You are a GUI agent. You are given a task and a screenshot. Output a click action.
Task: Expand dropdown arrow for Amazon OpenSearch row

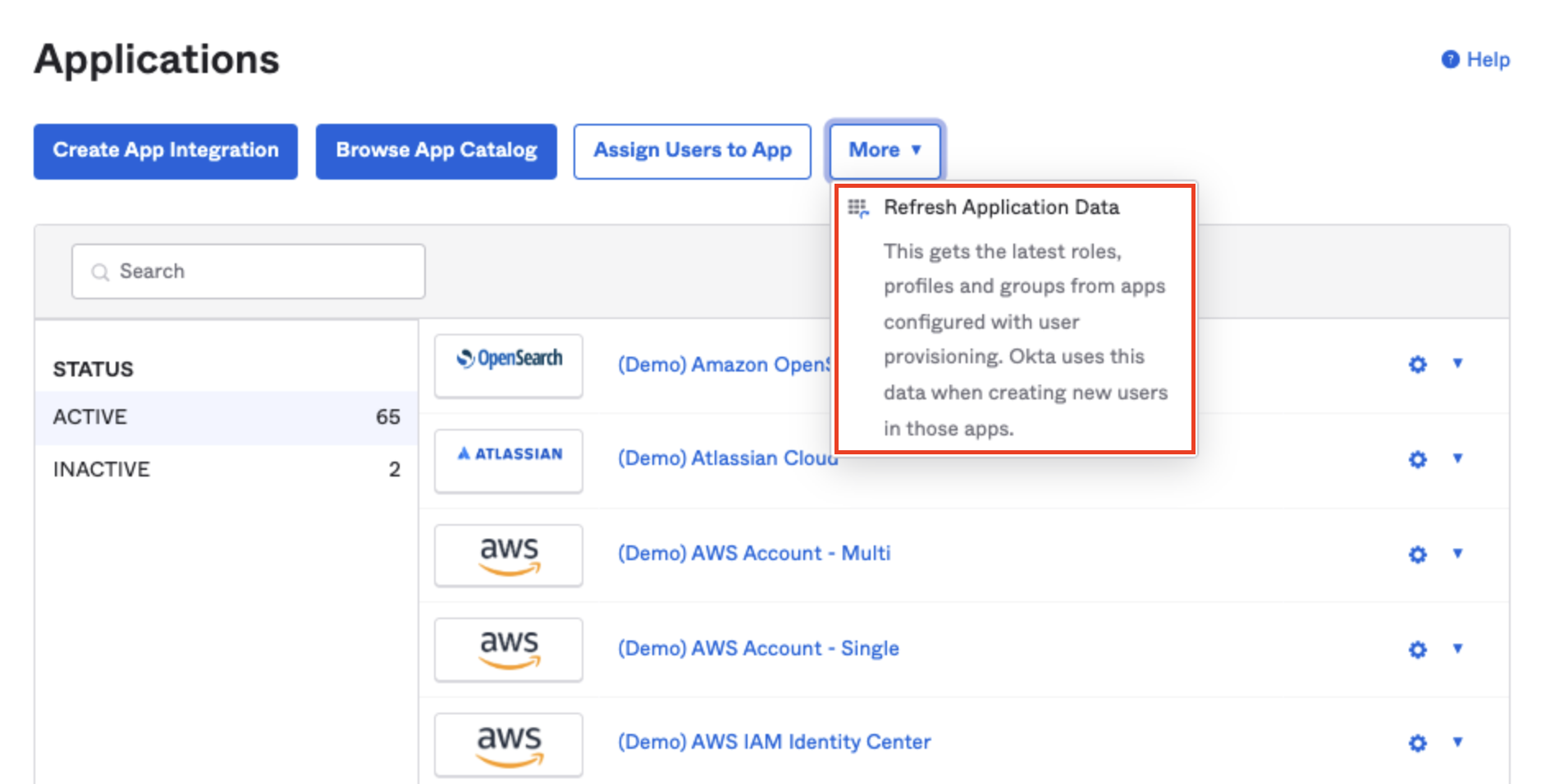point(1457,363)
